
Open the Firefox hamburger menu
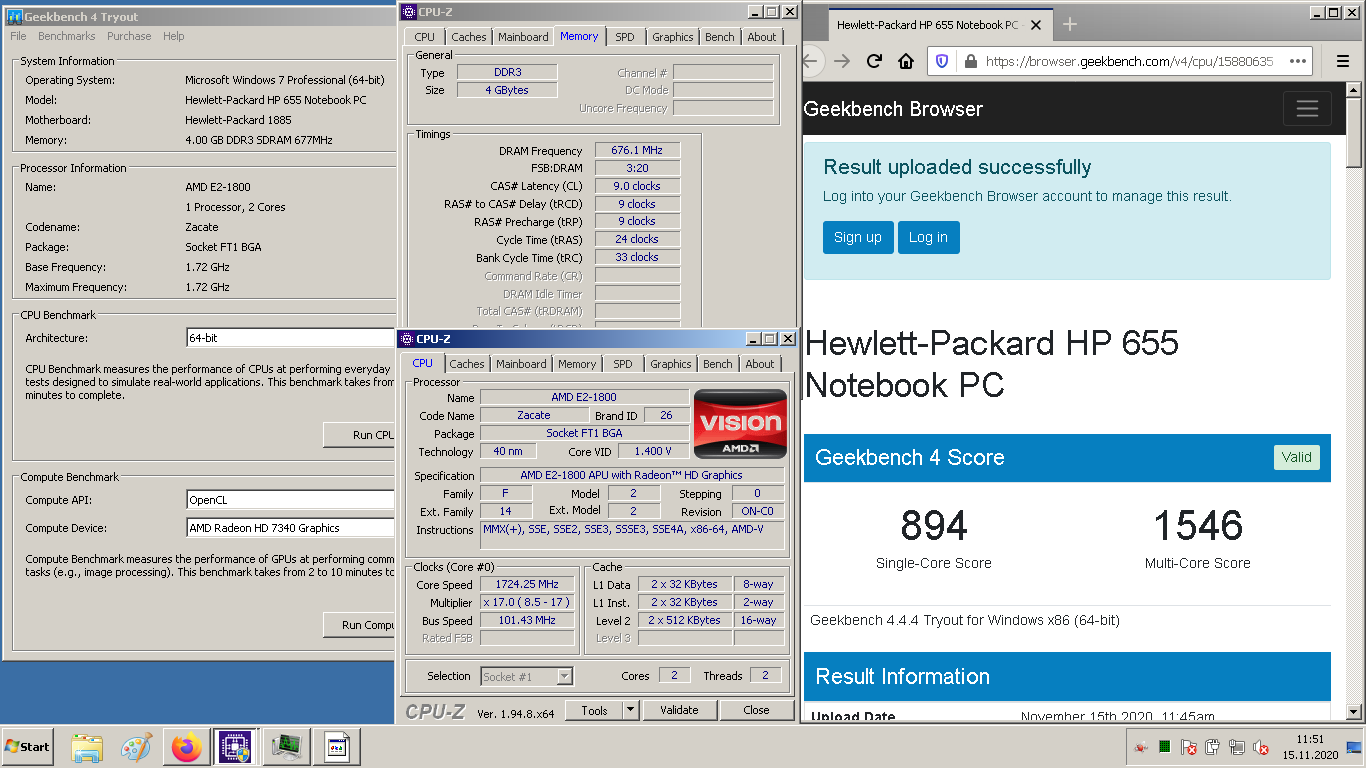(1343, 61)
